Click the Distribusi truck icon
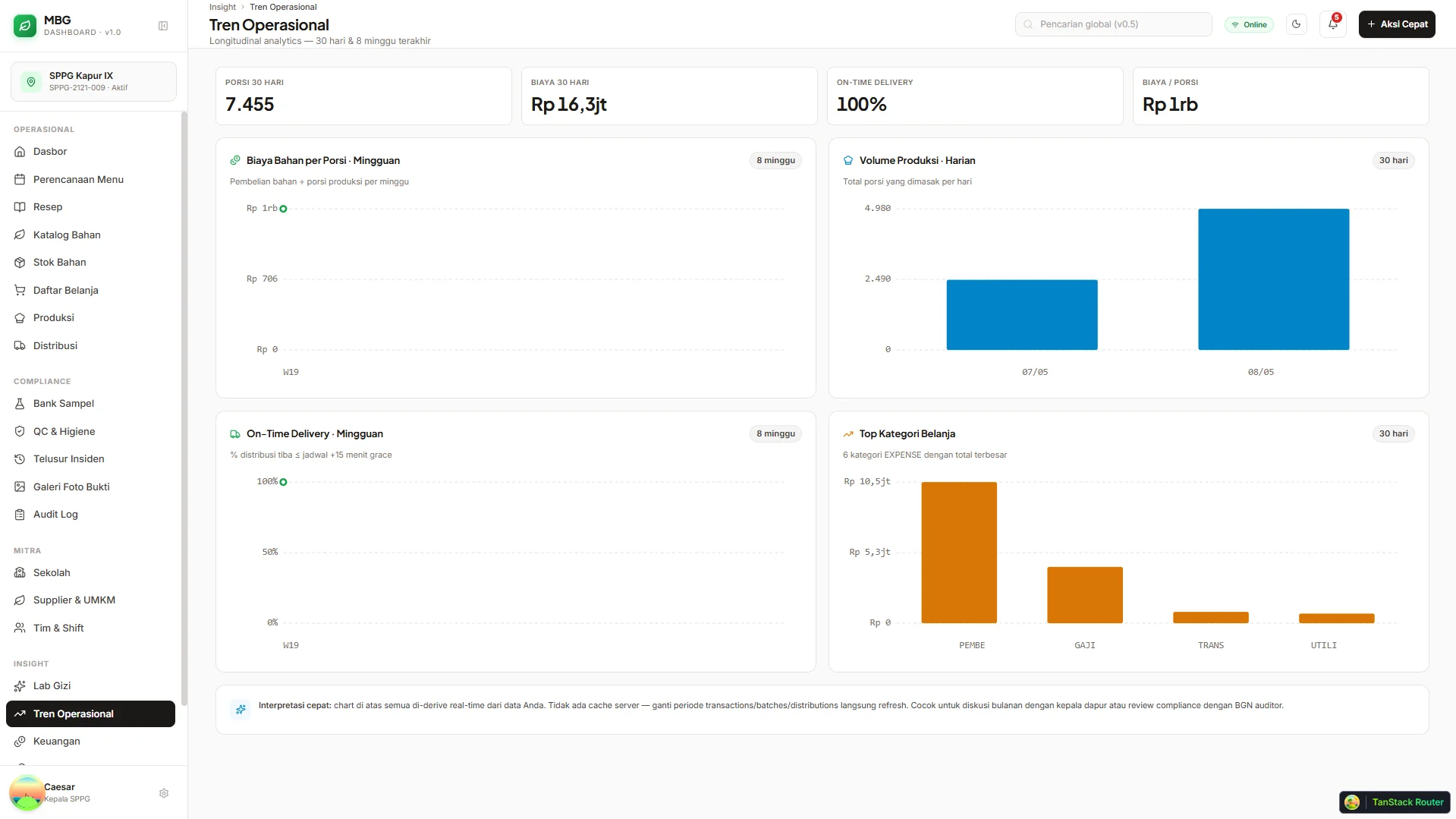 click(20, 346)
